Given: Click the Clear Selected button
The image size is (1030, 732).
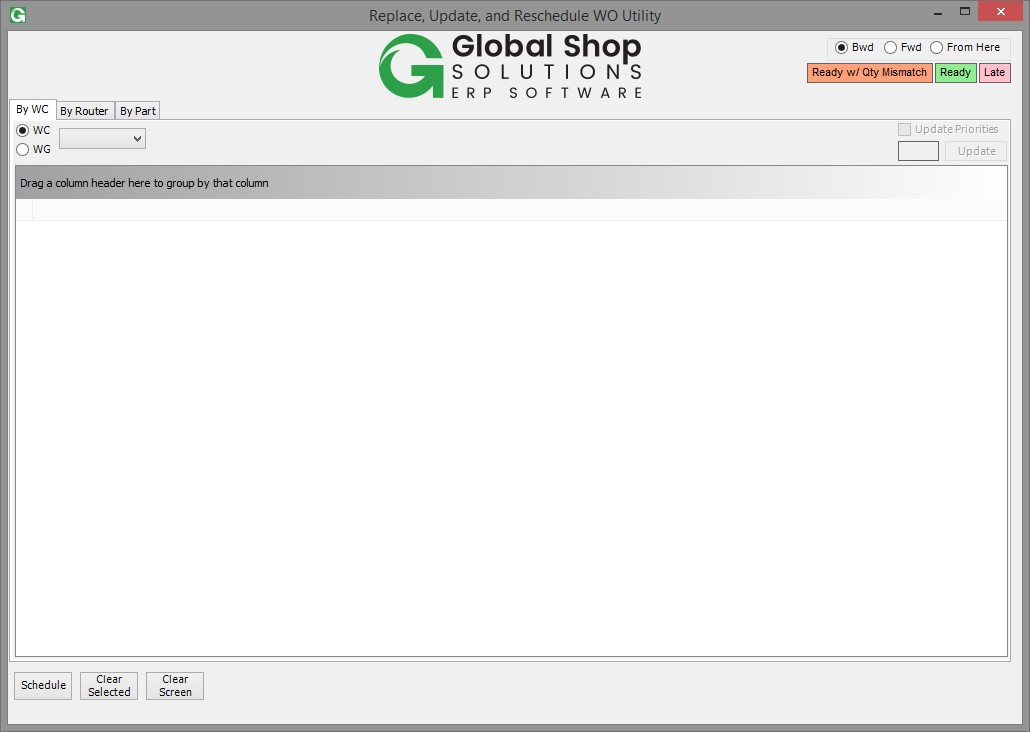Looking at the screenshot, I should coord(109,685).
